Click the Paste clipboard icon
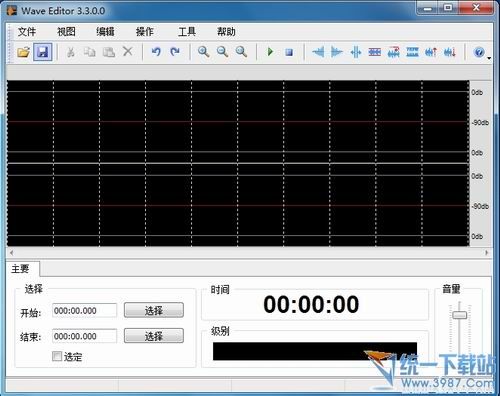 [109, 52]
